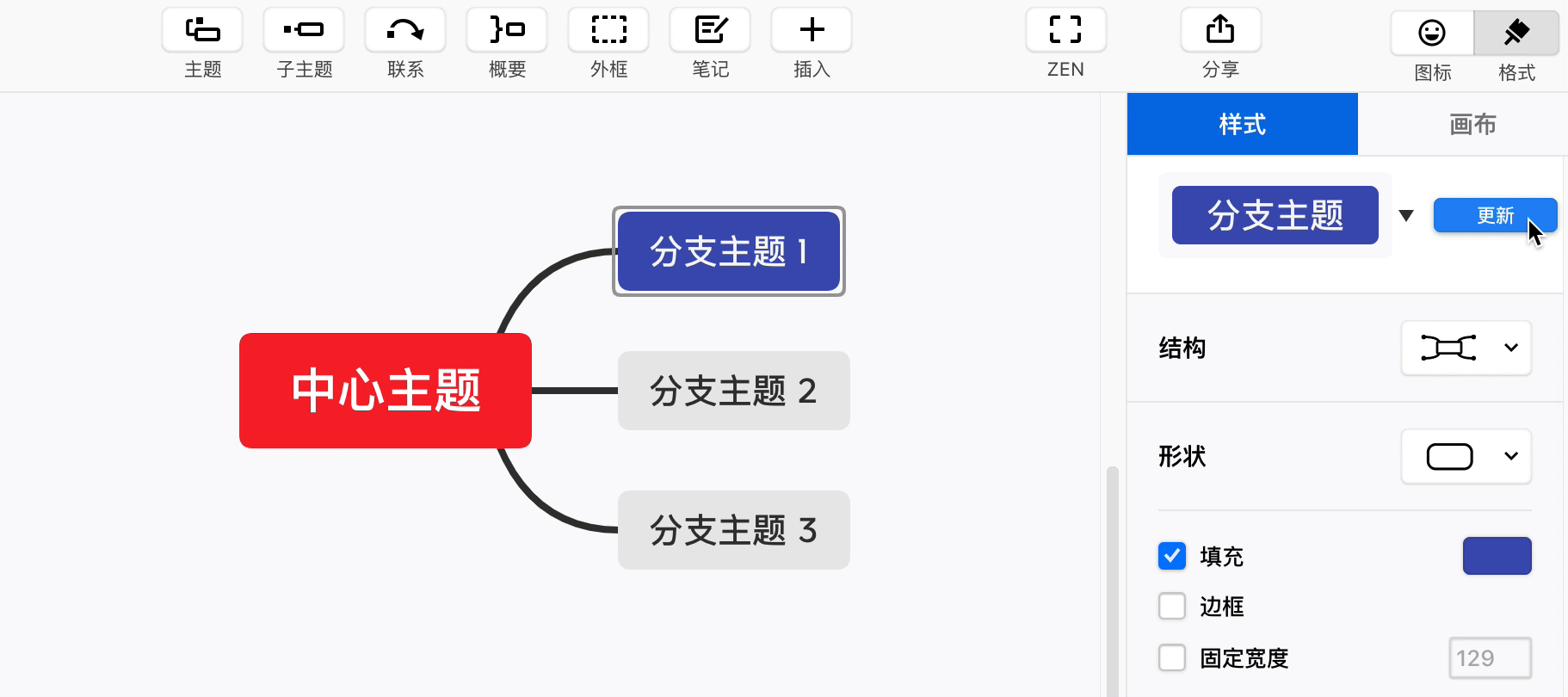Image resolution: width=1568 pixels, height=697 pixels.
Task: Add a boundary with 外框 icon
Action: coord(608,31)
